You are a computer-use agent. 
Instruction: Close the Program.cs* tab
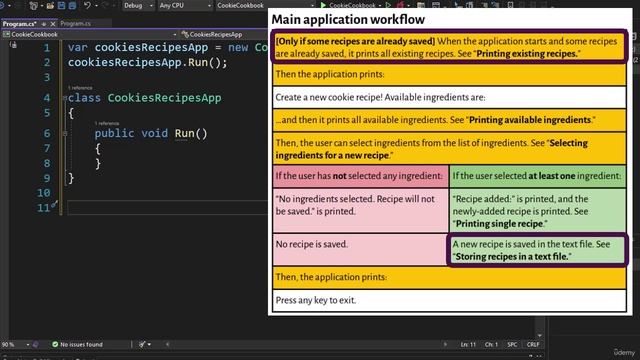pyautogui.click(x=53, y=24)
